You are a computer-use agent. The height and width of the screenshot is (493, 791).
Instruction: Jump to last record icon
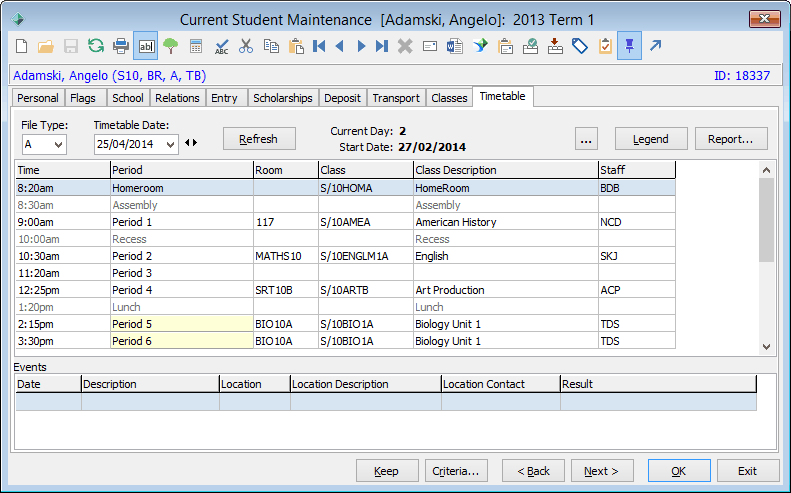(382, 46)
